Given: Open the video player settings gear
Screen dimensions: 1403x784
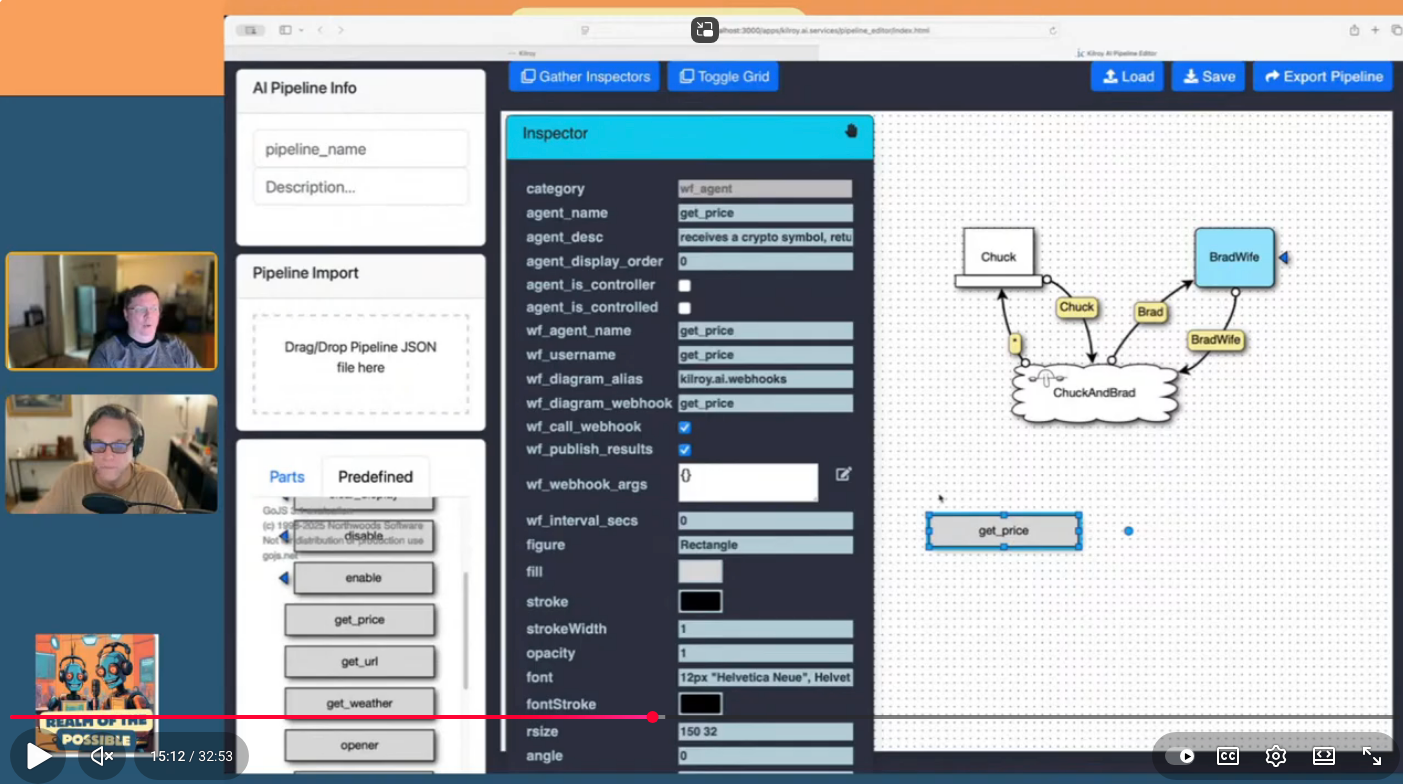Looking at the screenshot, I should pyautogui.click(x=1276, y=756).
